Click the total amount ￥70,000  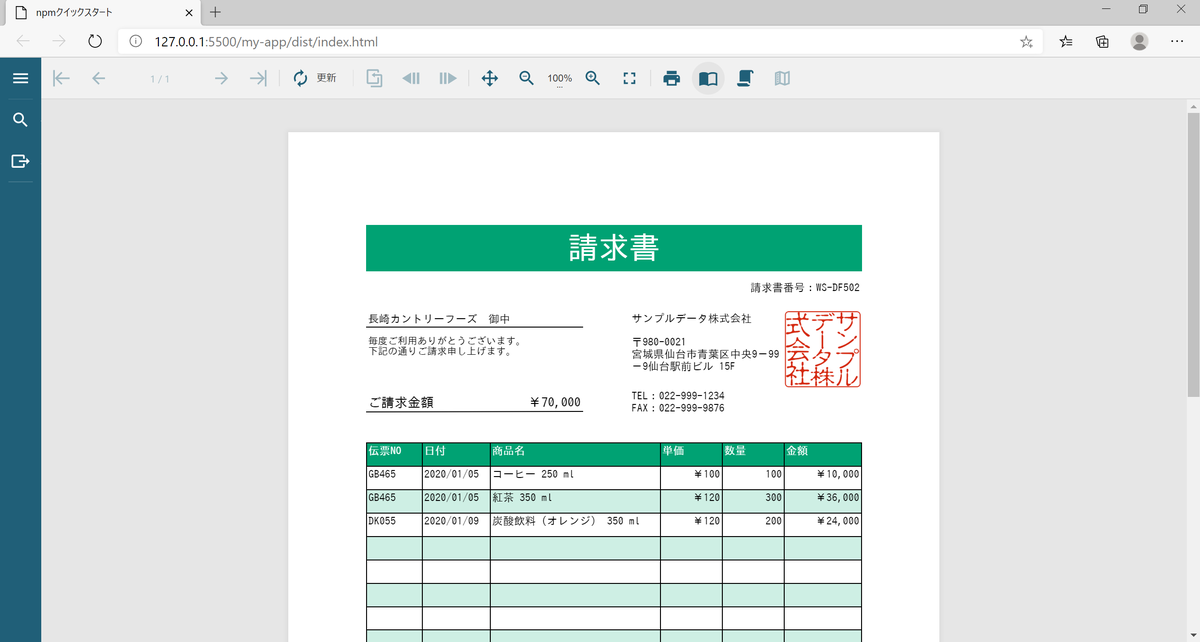pos(555,402)
